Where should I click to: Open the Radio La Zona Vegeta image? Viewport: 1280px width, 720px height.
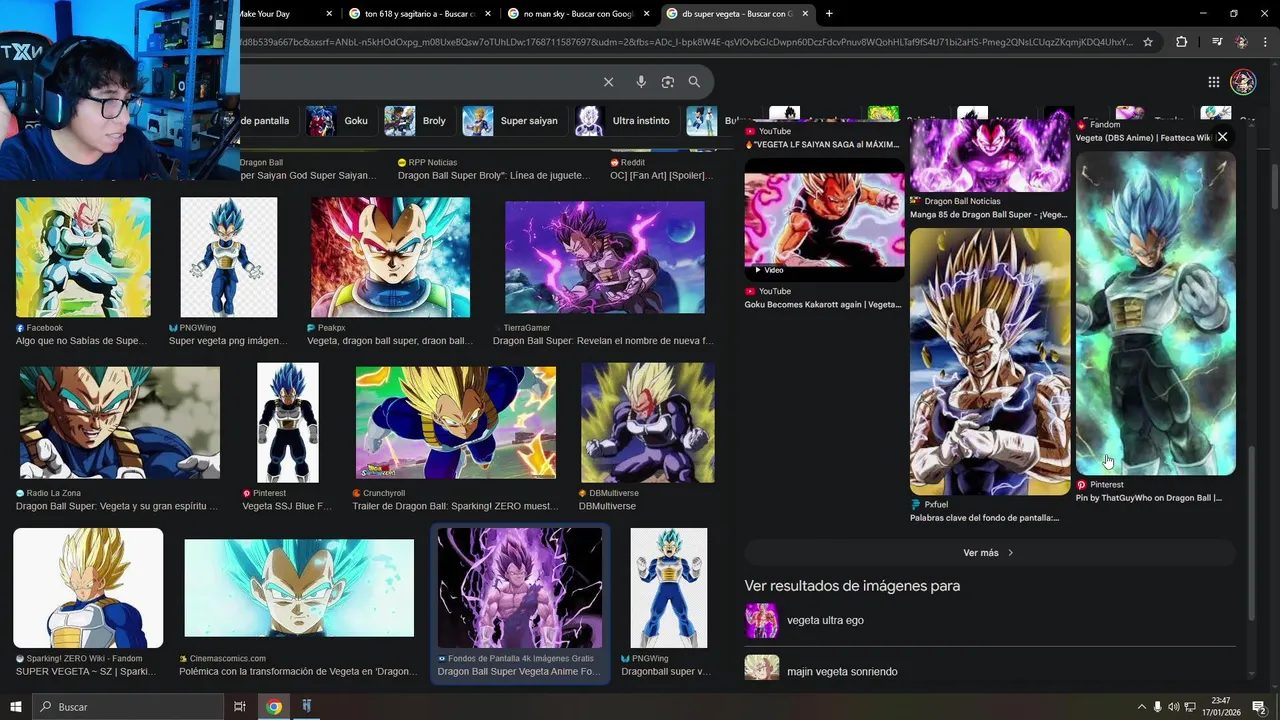coord(120,422)
